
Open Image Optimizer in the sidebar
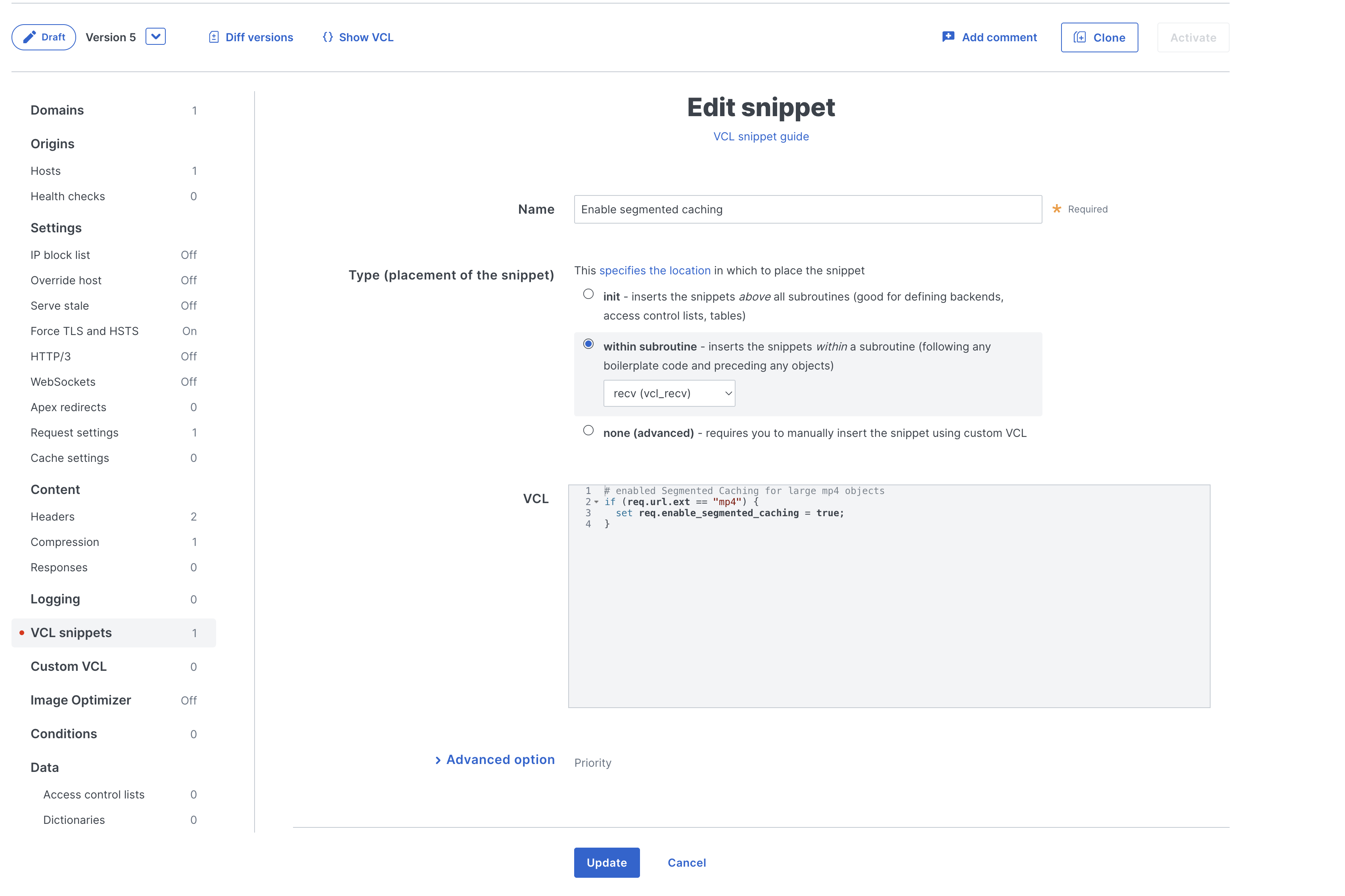(80, 700)
